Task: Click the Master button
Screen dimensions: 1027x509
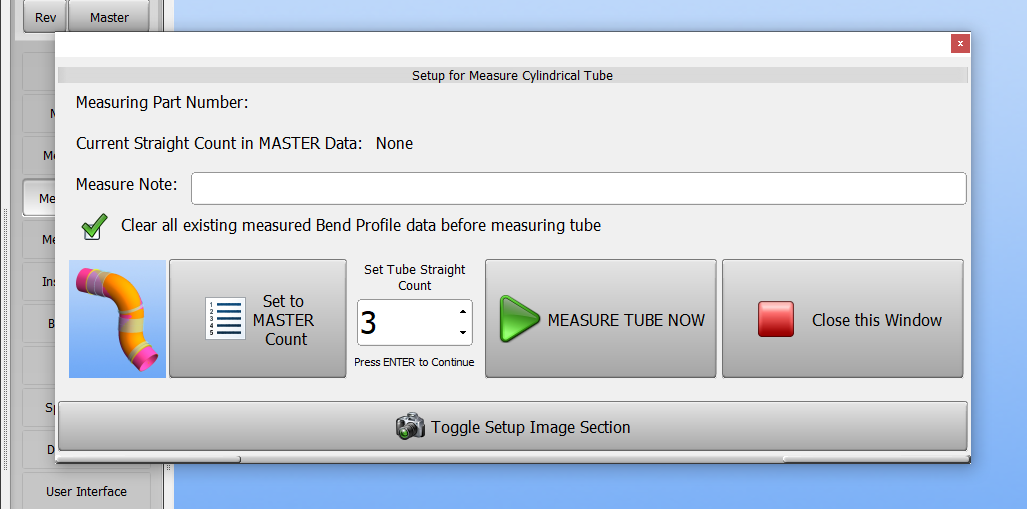Action: [109, 16]
